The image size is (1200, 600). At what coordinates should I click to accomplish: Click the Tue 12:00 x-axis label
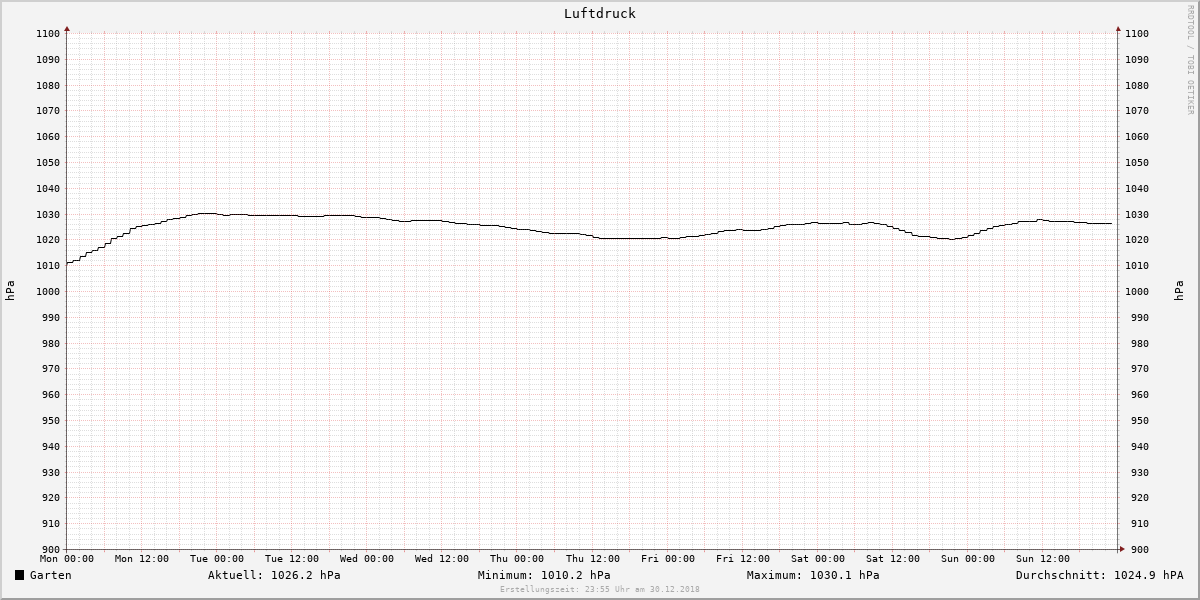pos(292,559)
